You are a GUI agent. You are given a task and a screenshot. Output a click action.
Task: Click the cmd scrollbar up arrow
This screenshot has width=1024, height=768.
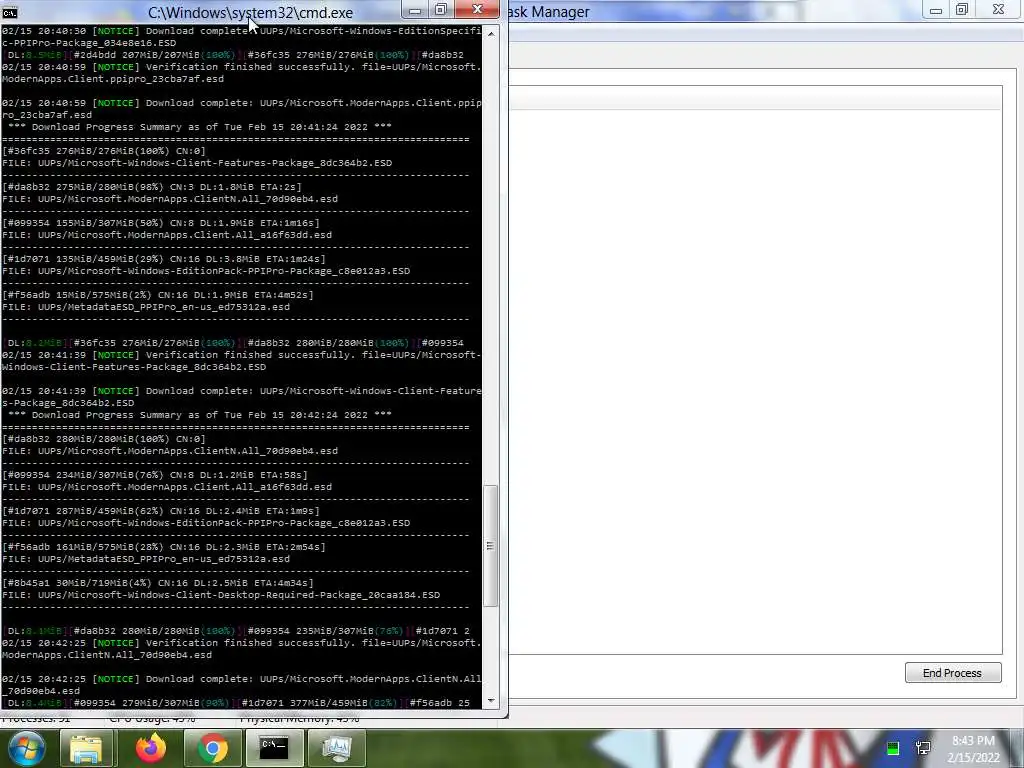pos(491,33)
